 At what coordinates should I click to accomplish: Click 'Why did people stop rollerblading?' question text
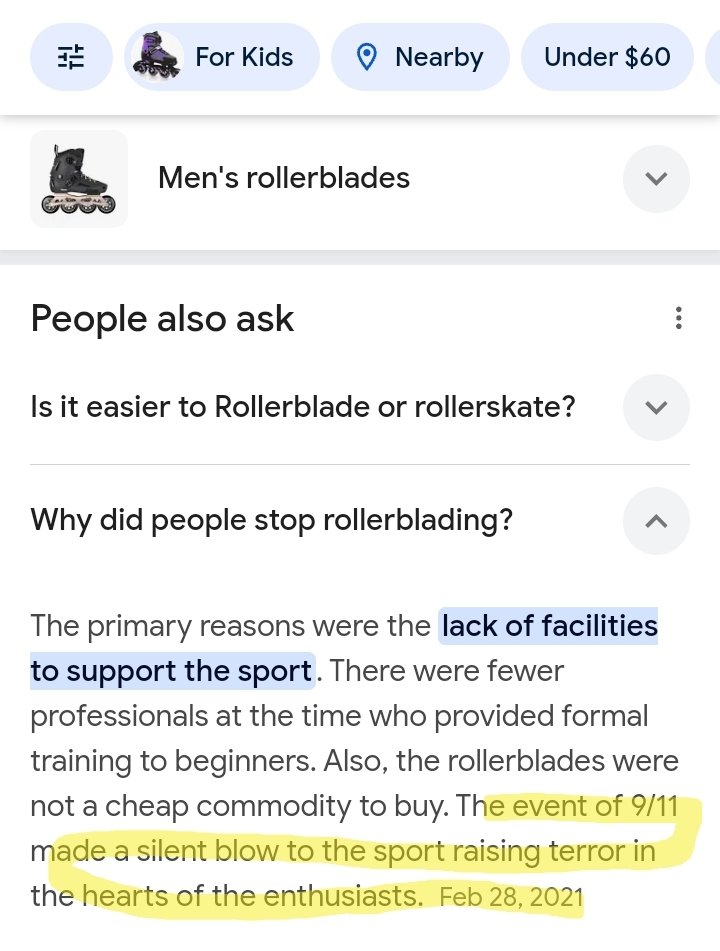point(271,521)
